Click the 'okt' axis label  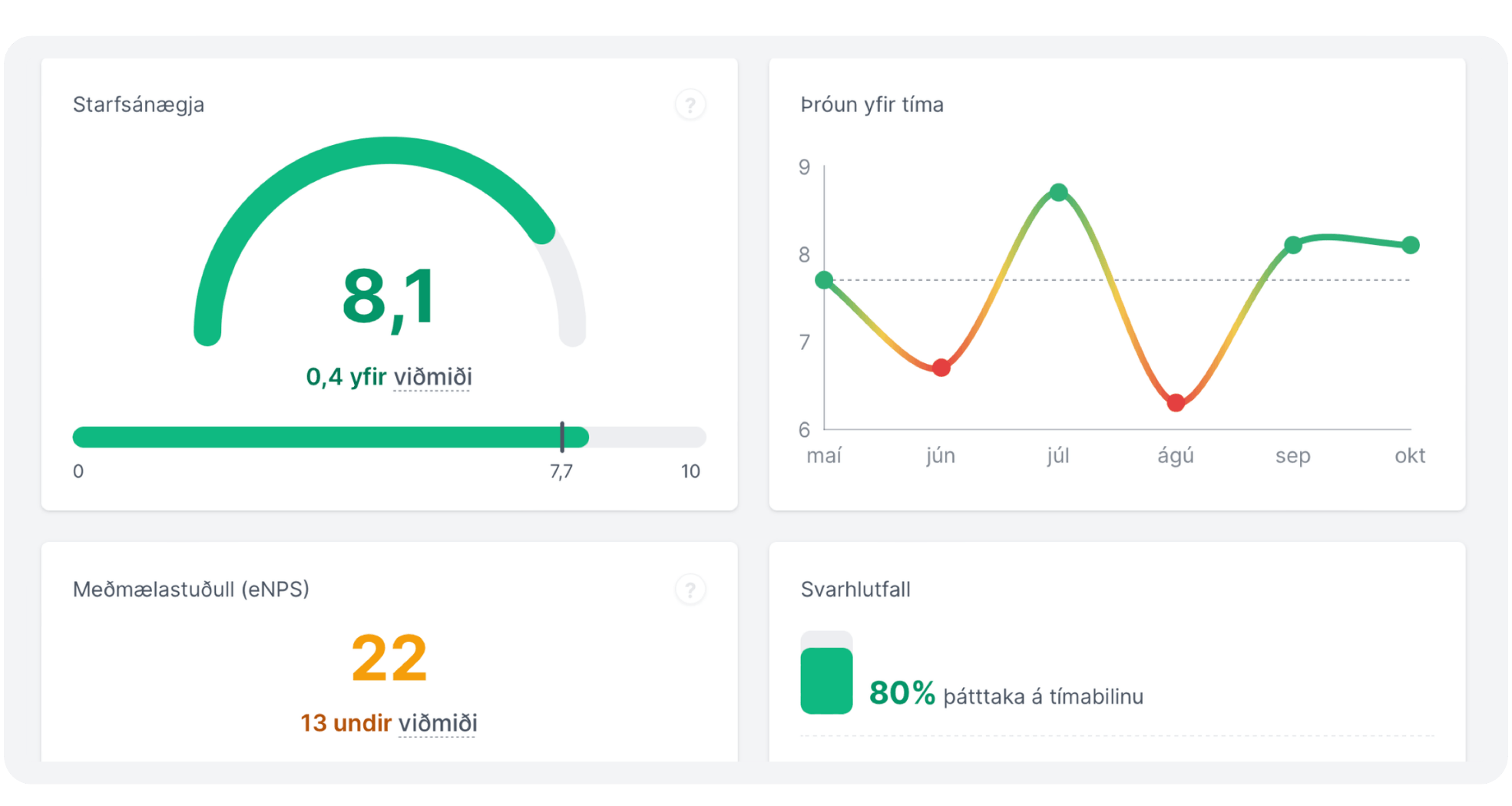point(1410,456)
